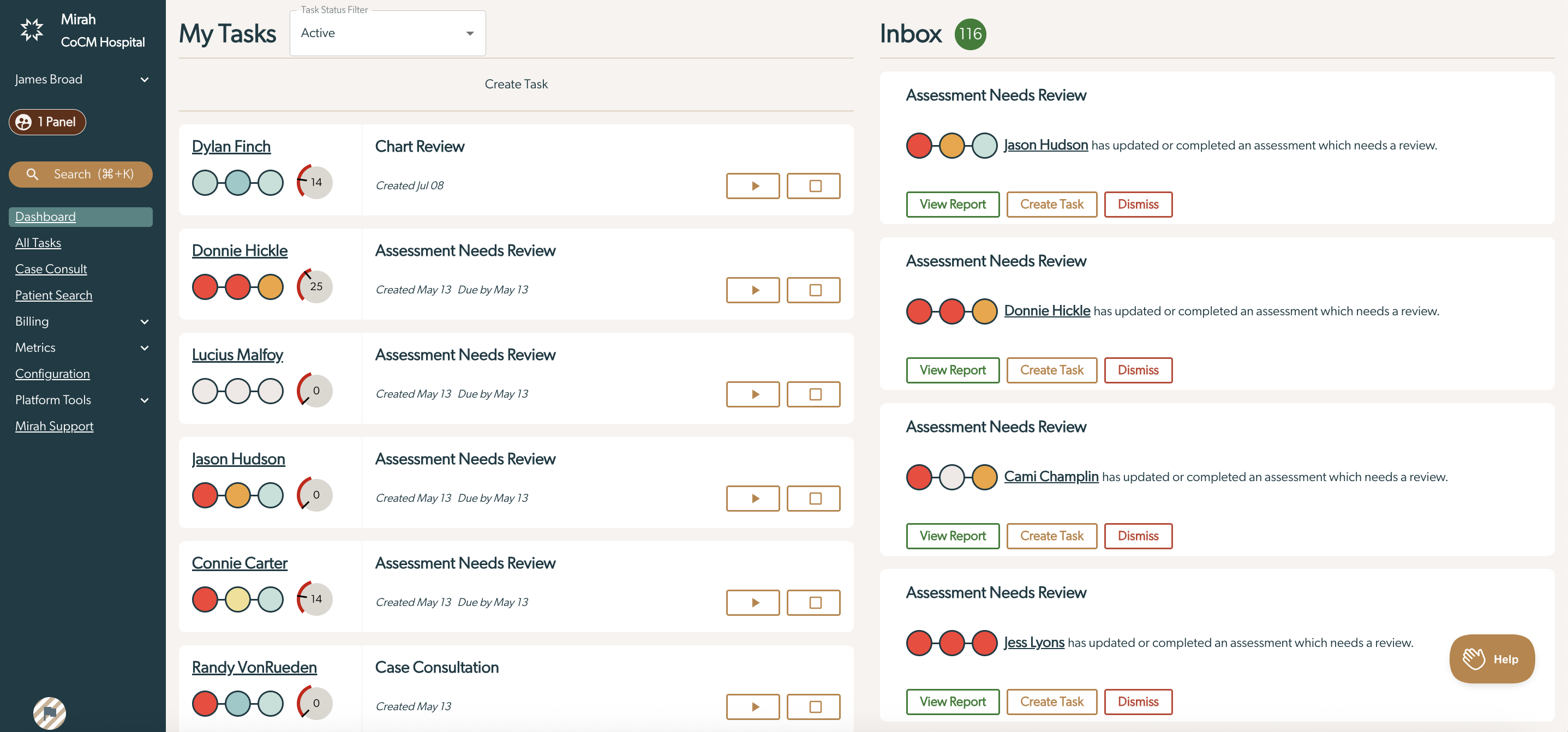Click the Inbox 116 count badge
Image resolution: width=1568 pixels, height=732 pixels.
[x=970, y=34]
